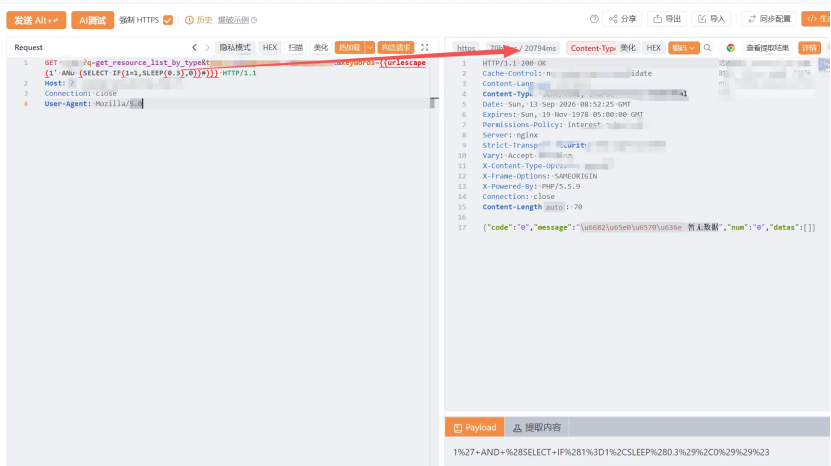Click the search magnifier icon in response
The height and width of the screenshot is (466, 831).
point(708,48)
